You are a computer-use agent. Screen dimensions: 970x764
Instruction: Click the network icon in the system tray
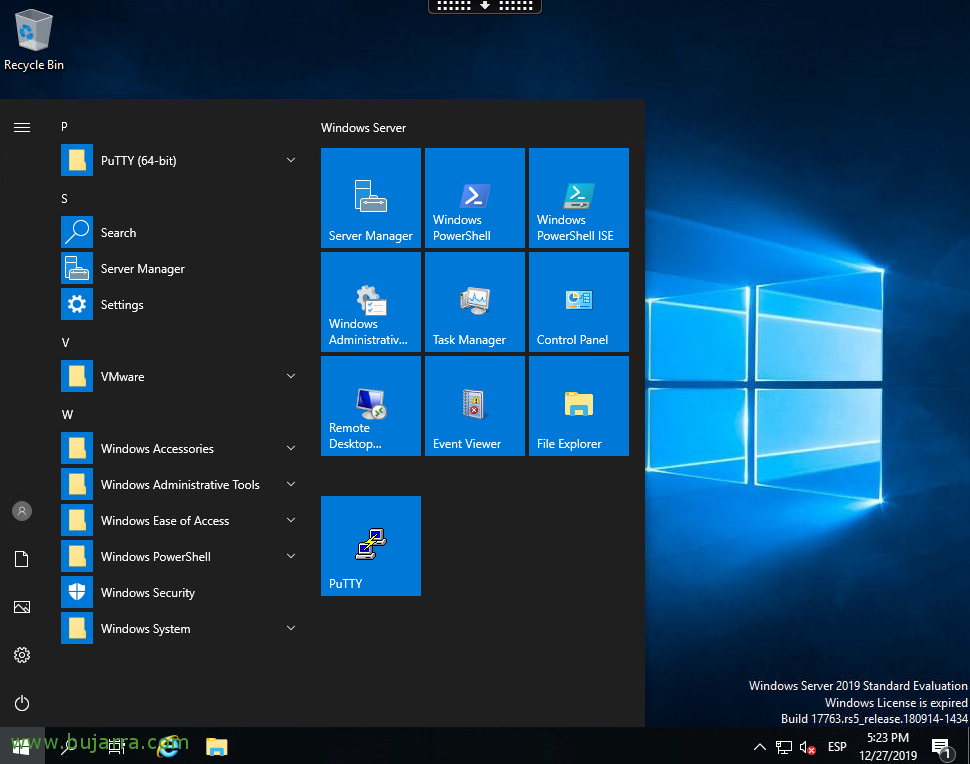click(784, 747)
